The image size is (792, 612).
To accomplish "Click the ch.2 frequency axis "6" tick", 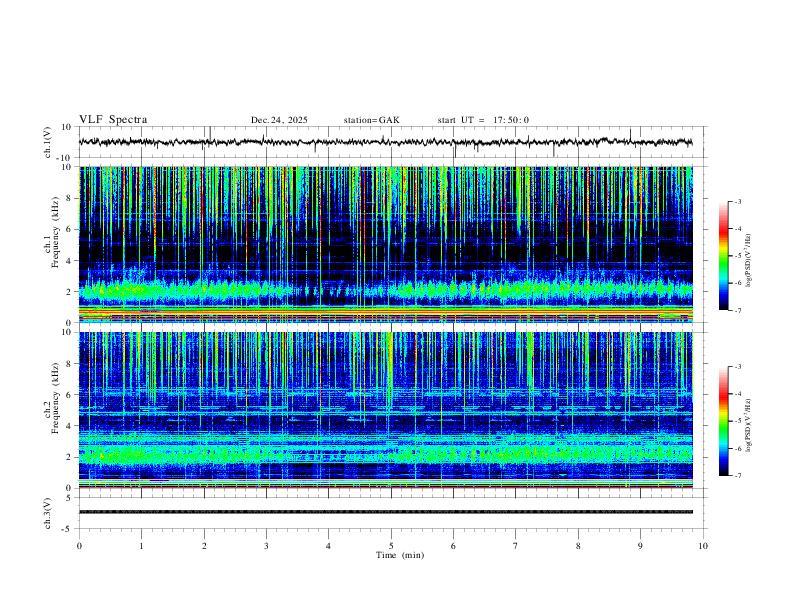I will (70, 395).
